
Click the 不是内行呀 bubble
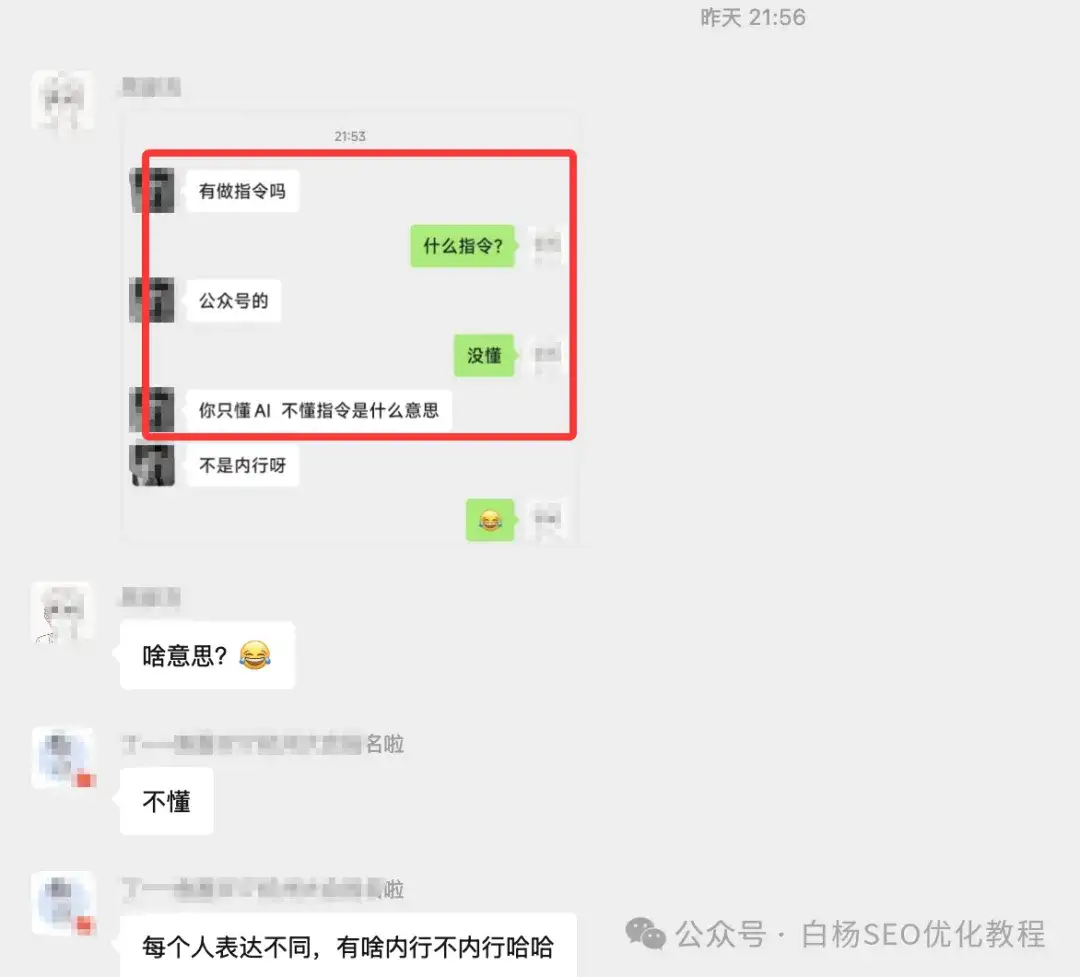coord(242,465)
